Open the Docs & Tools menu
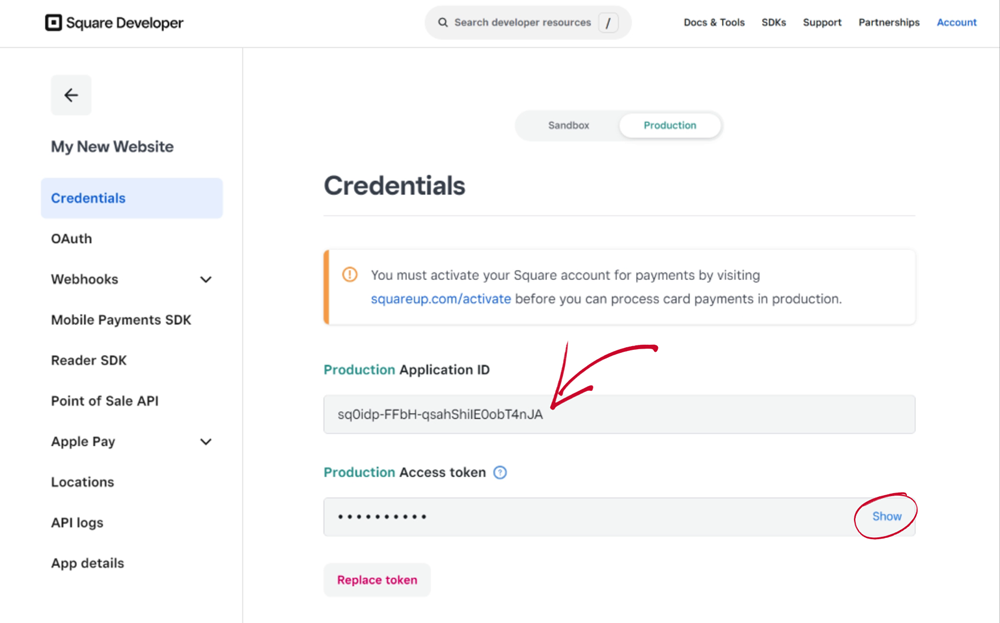 point(714,22)
